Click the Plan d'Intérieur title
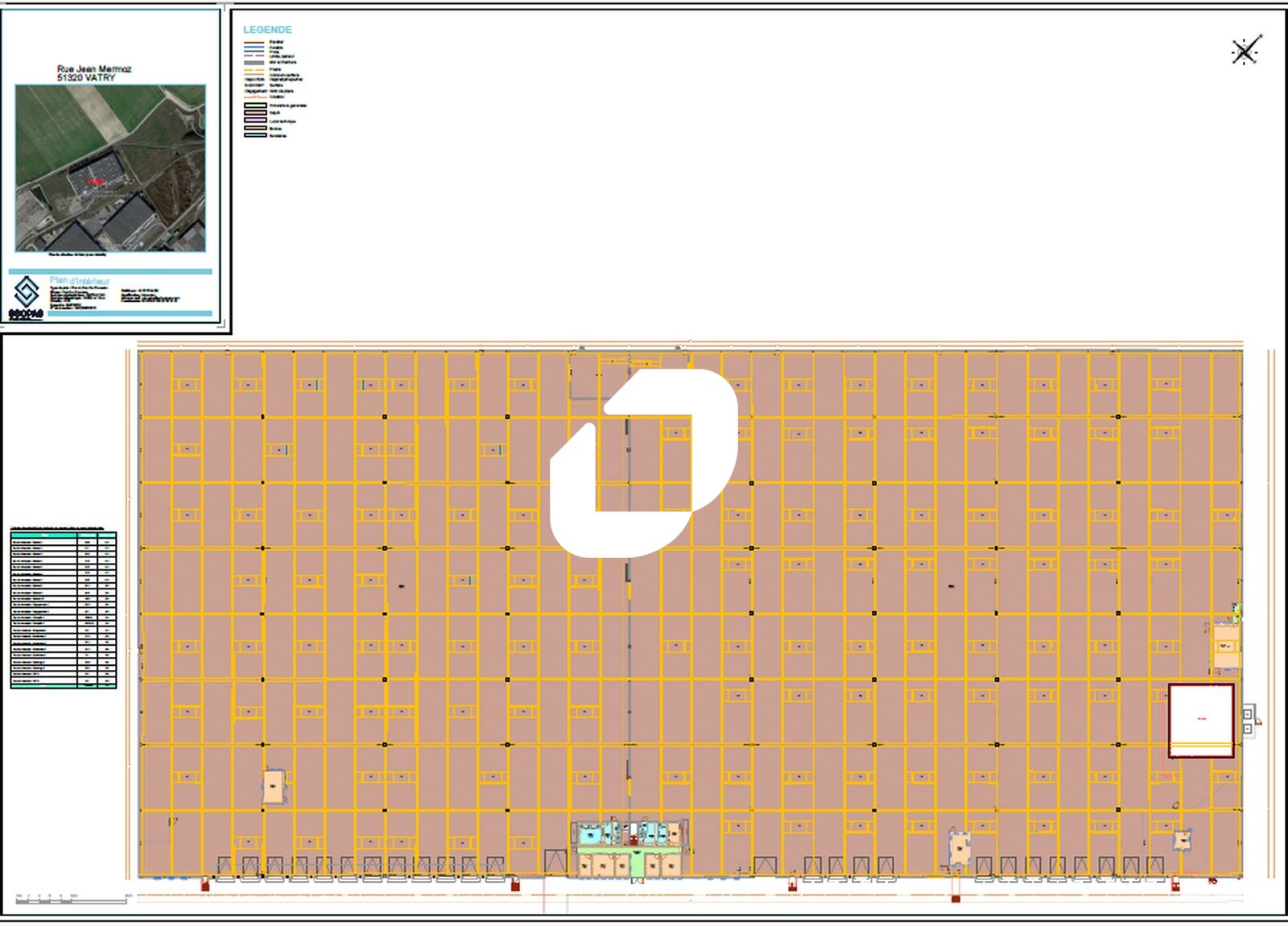 80,281
